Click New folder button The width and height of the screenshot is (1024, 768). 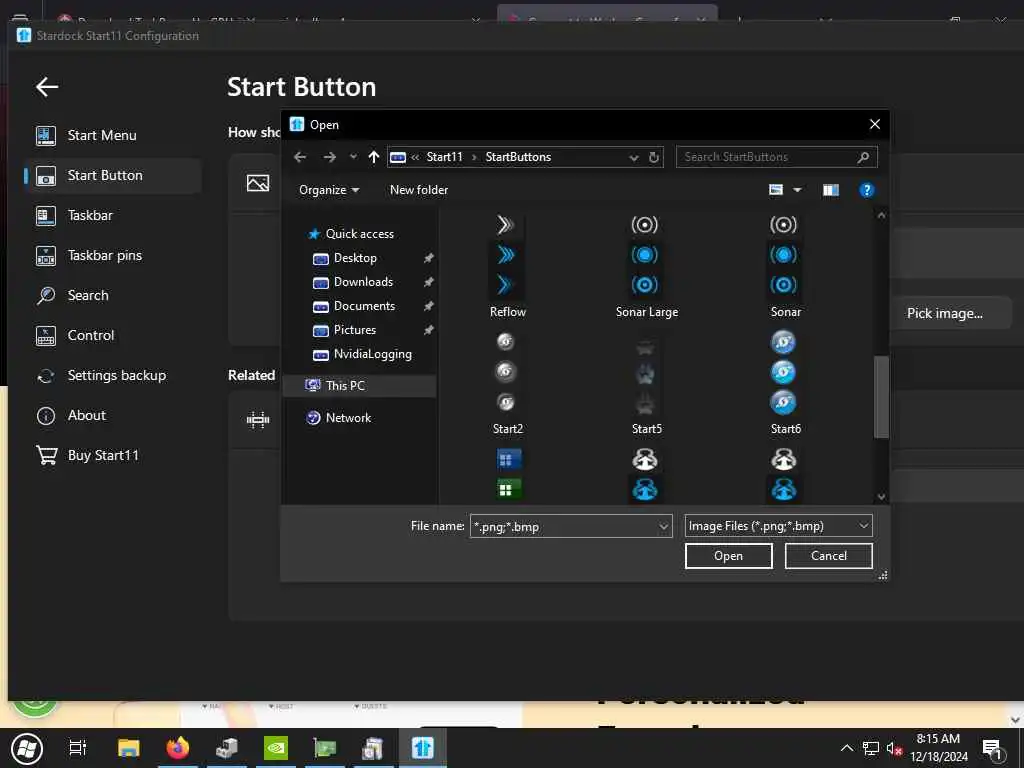tap(419, 190)
